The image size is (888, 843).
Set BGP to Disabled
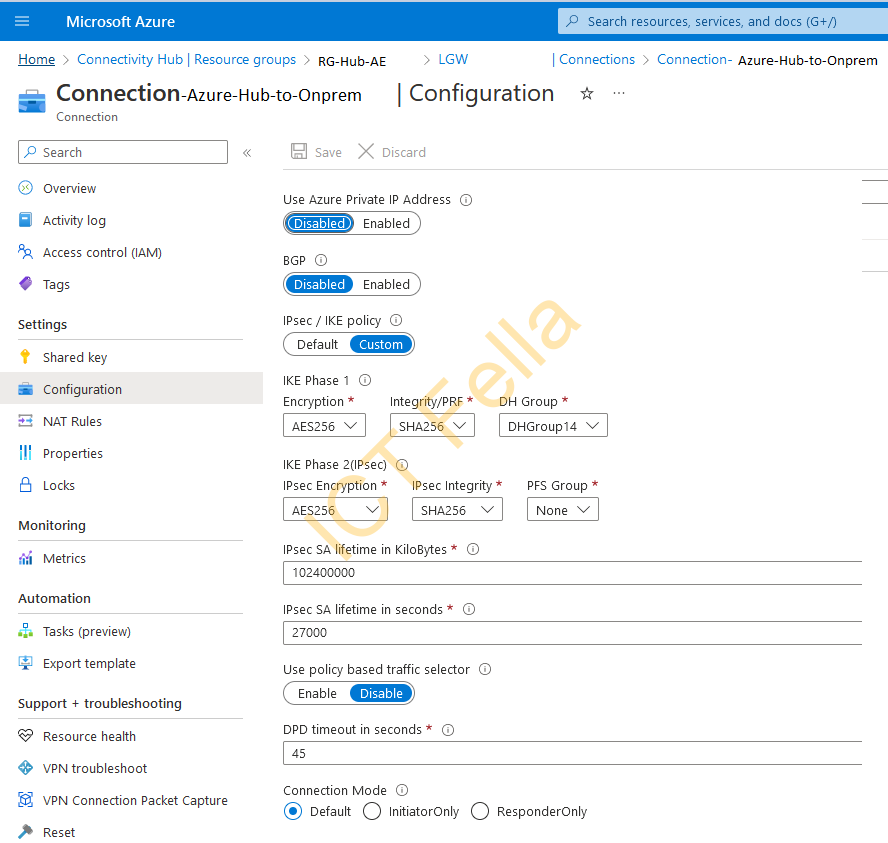[319, 284]
